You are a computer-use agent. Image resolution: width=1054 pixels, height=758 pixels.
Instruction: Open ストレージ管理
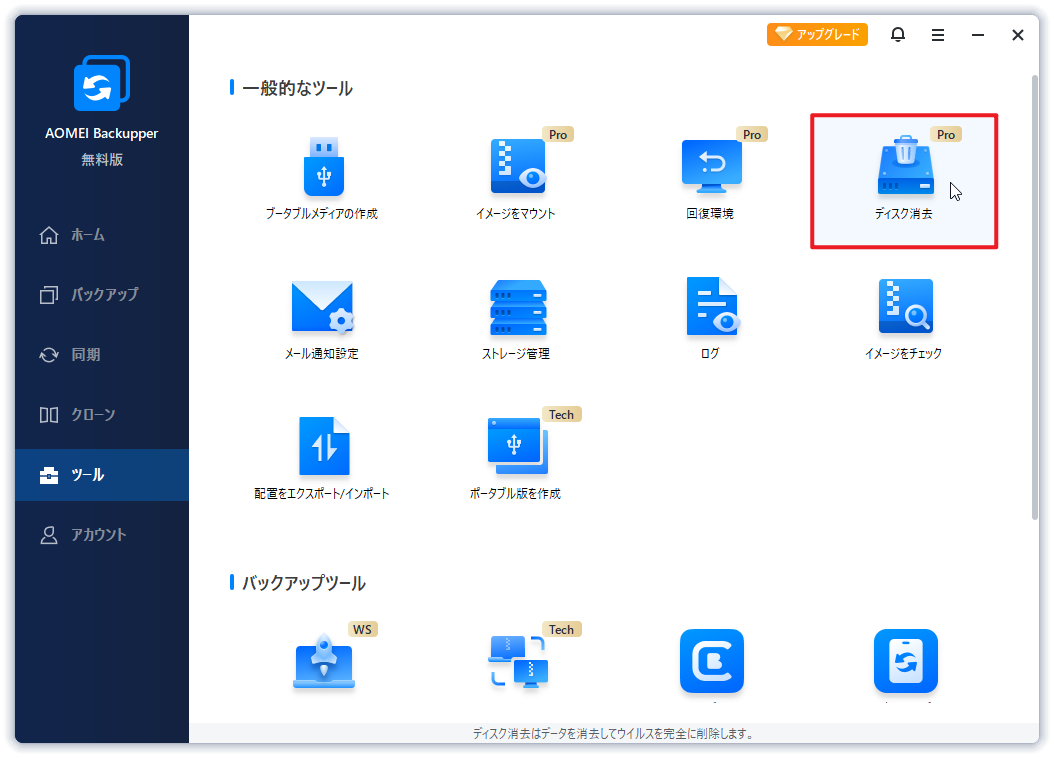[x=516, y=321]
